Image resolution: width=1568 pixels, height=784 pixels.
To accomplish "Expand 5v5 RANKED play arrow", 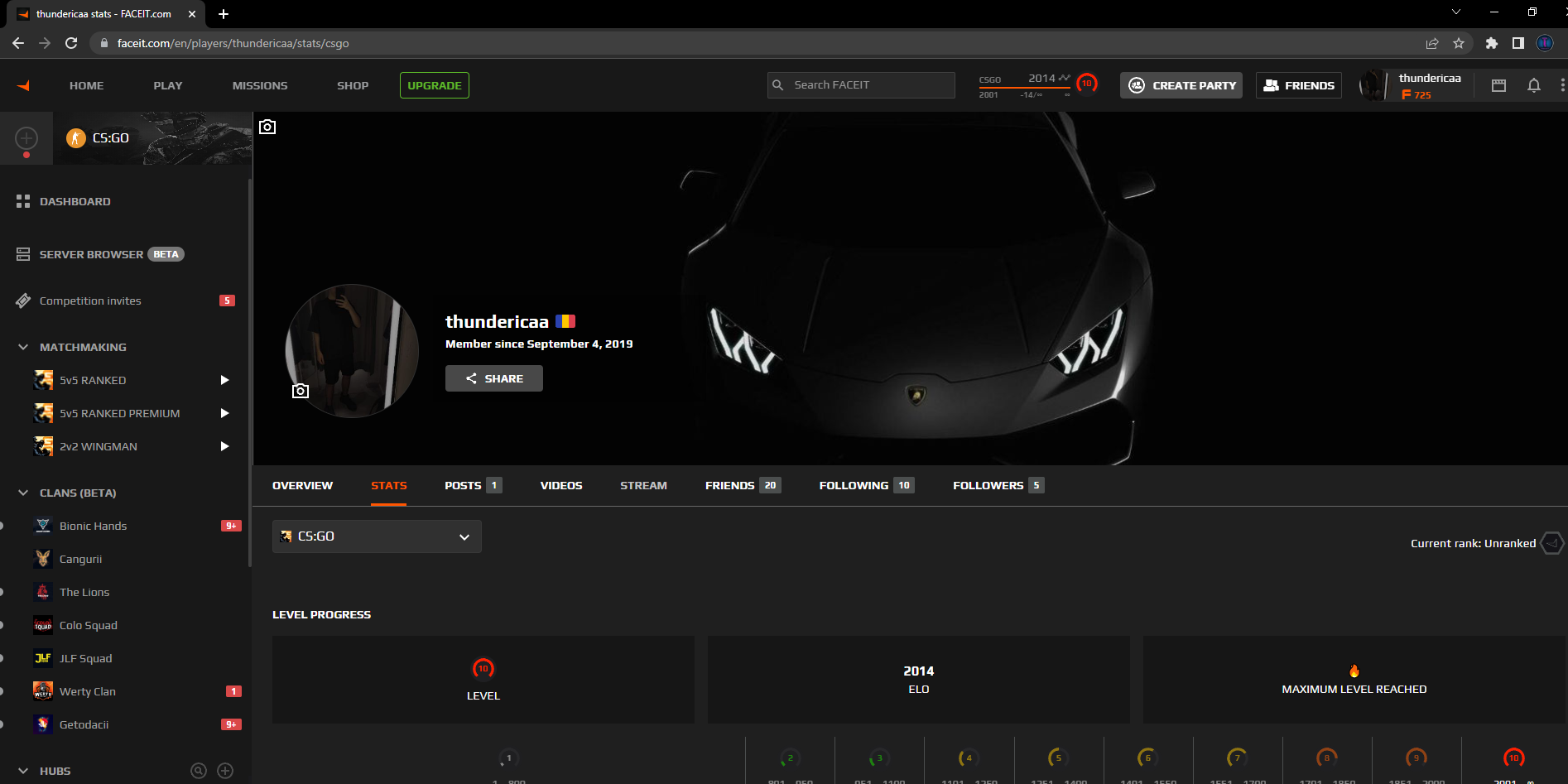I will click(224, 380).
